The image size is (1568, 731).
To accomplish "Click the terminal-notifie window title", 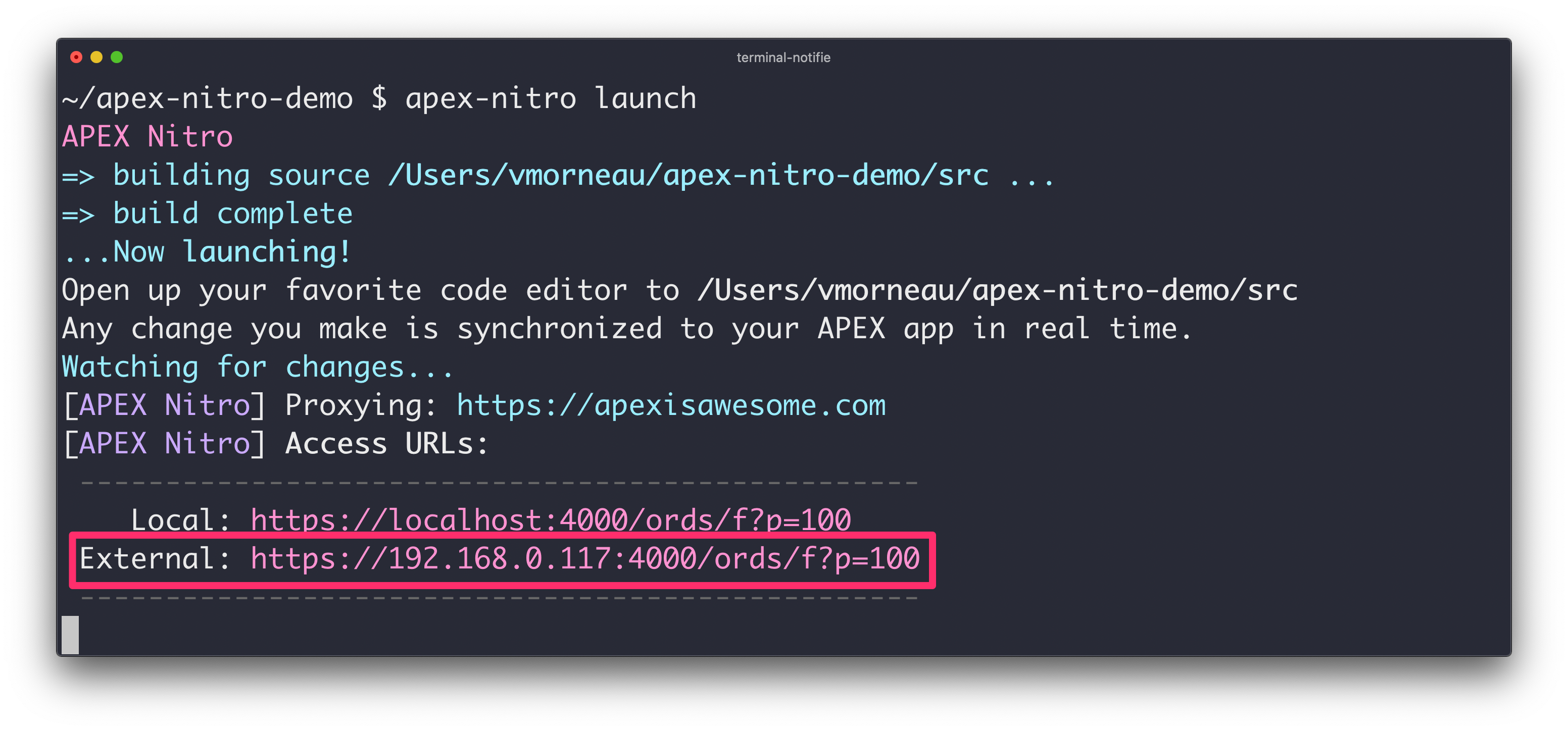I will pyautogui.click(x=783, y=57).
